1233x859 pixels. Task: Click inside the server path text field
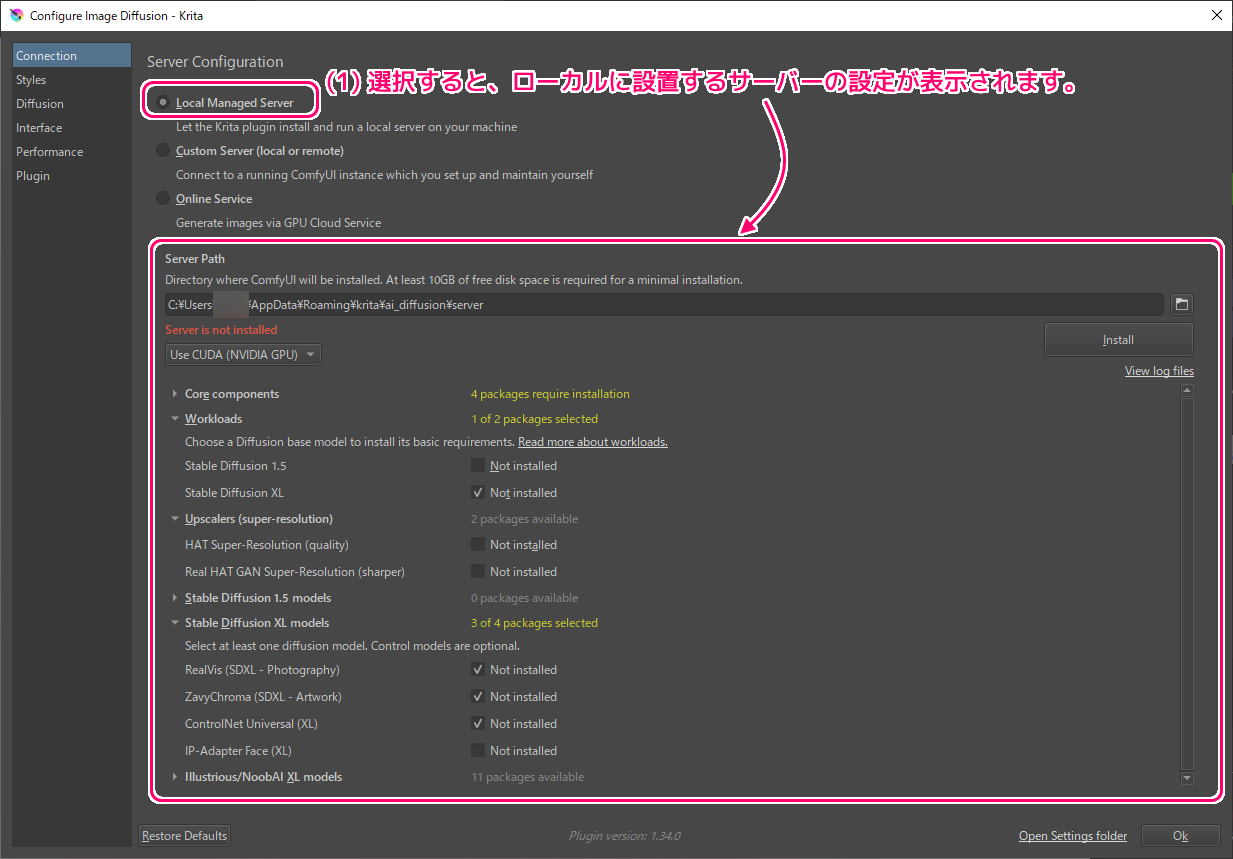coord(664,304)
